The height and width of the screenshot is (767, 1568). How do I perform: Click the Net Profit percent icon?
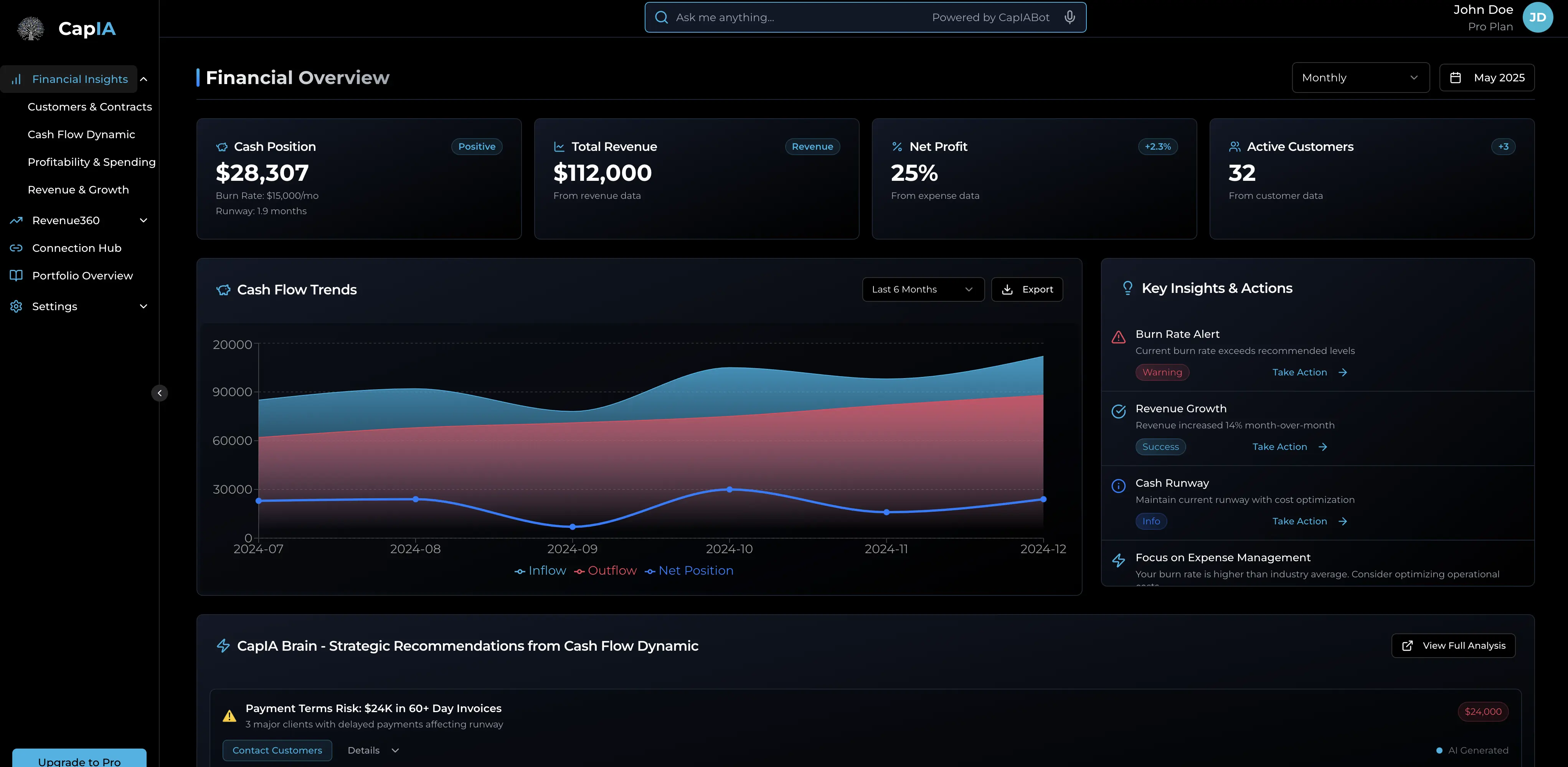[897, 147]
